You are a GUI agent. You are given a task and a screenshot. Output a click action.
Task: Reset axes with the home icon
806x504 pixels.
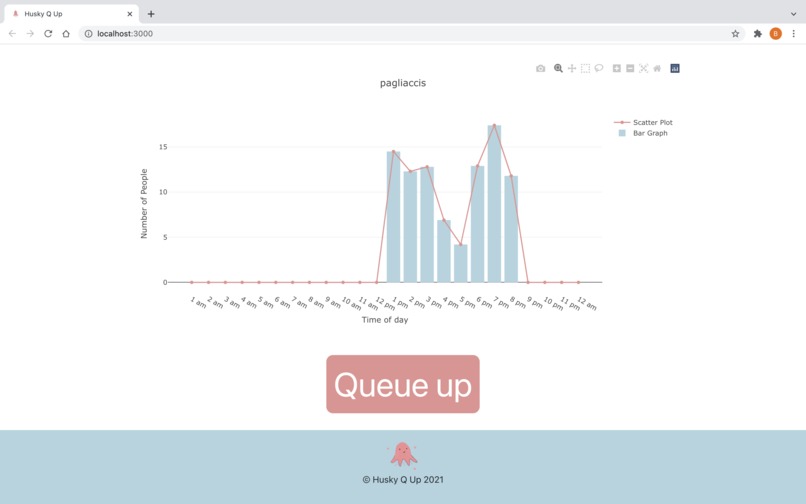pos(657,68)
